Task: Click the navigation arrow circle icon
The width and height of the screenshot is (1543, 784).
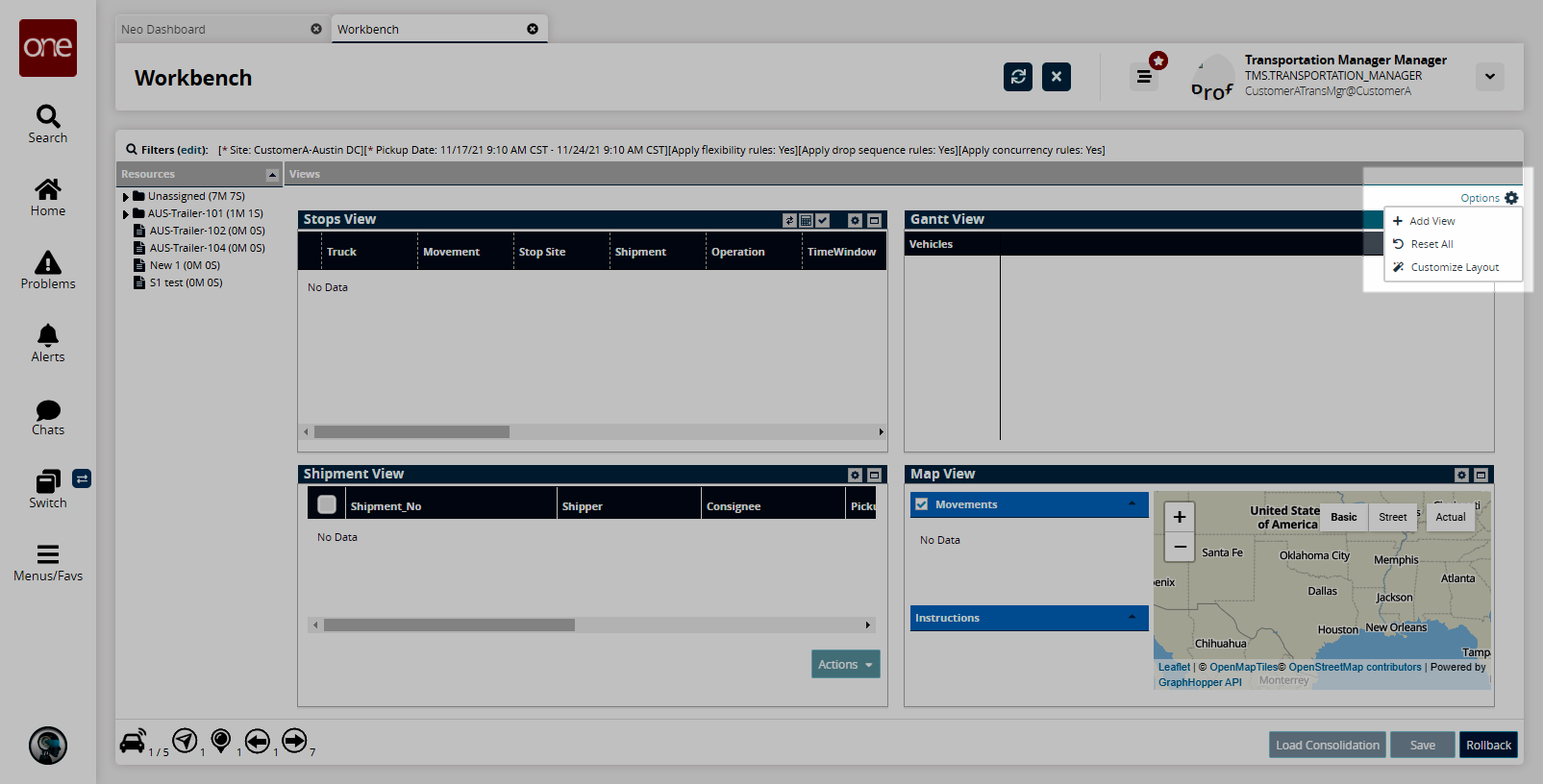Action: tap(185, 741)
